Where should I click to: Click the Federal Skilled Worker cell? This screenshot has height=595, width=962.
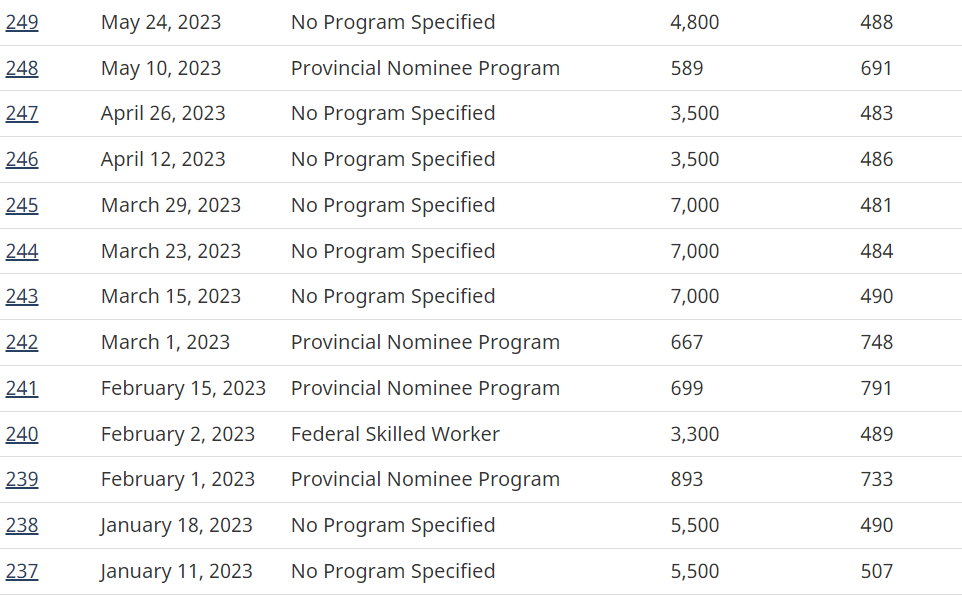[x=395, y=434]
